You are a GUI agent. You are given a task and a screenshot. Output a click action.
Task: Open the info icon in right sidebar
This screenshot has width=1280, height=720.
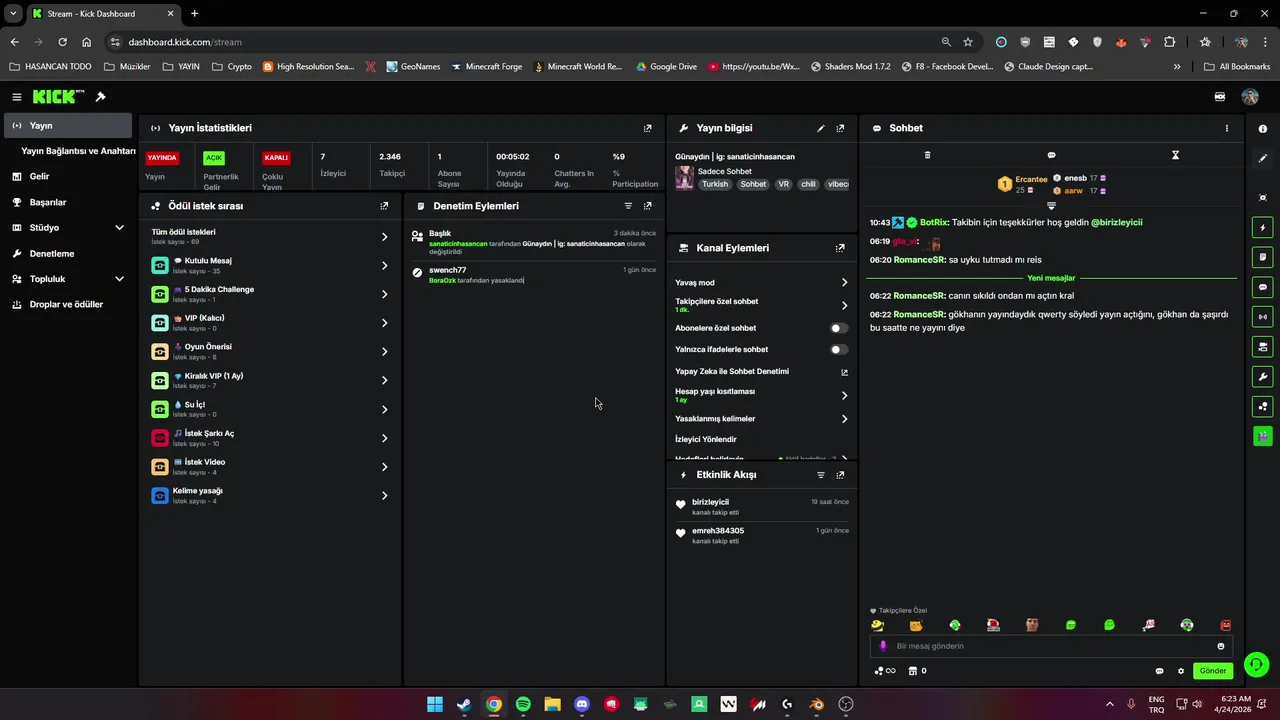pyautogui.click(x=1263, y=129)
